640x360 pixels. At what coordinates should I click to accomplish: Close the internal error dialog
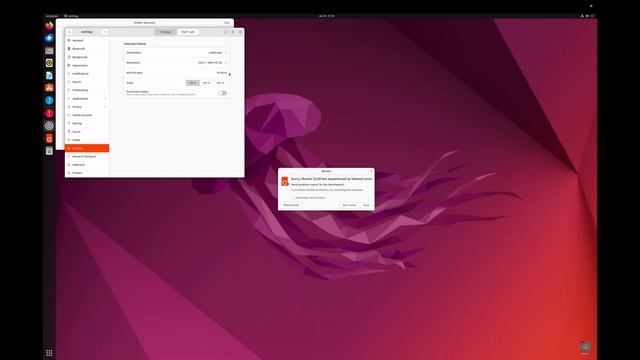(371, 171)
